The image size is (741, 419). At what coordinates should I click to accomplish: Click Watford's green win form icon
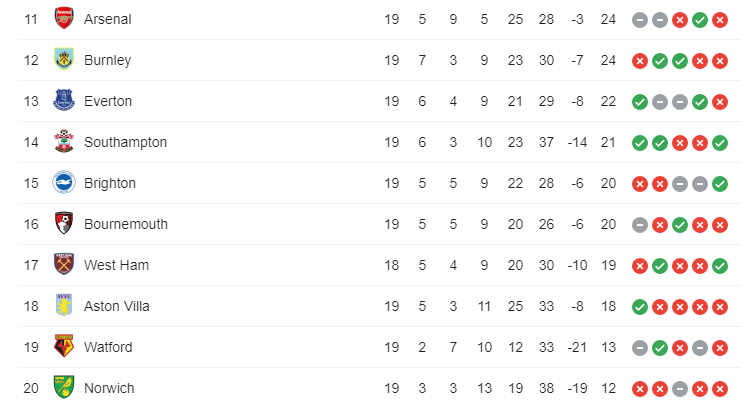click(660, 348)
